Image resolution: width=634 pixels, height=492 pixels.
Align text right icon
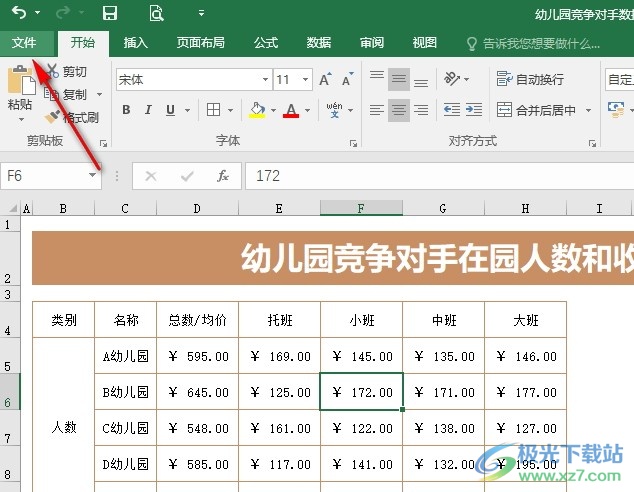coord(421,110)
